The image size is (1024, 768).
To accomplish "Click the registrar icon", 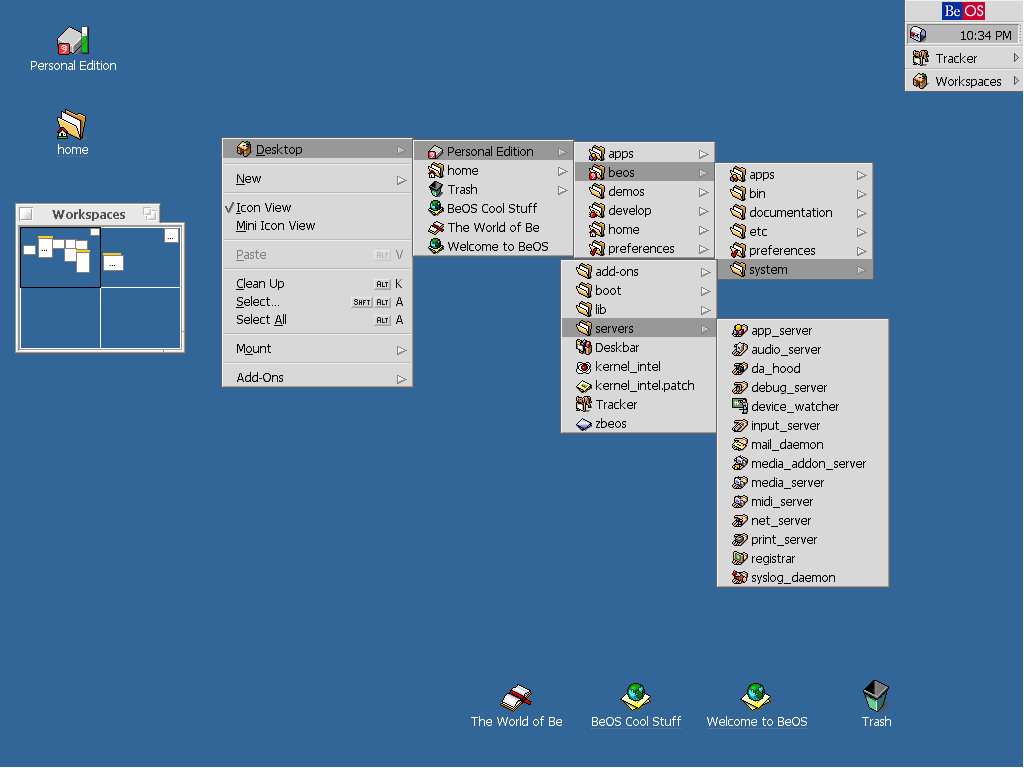I will pos(739,558).
